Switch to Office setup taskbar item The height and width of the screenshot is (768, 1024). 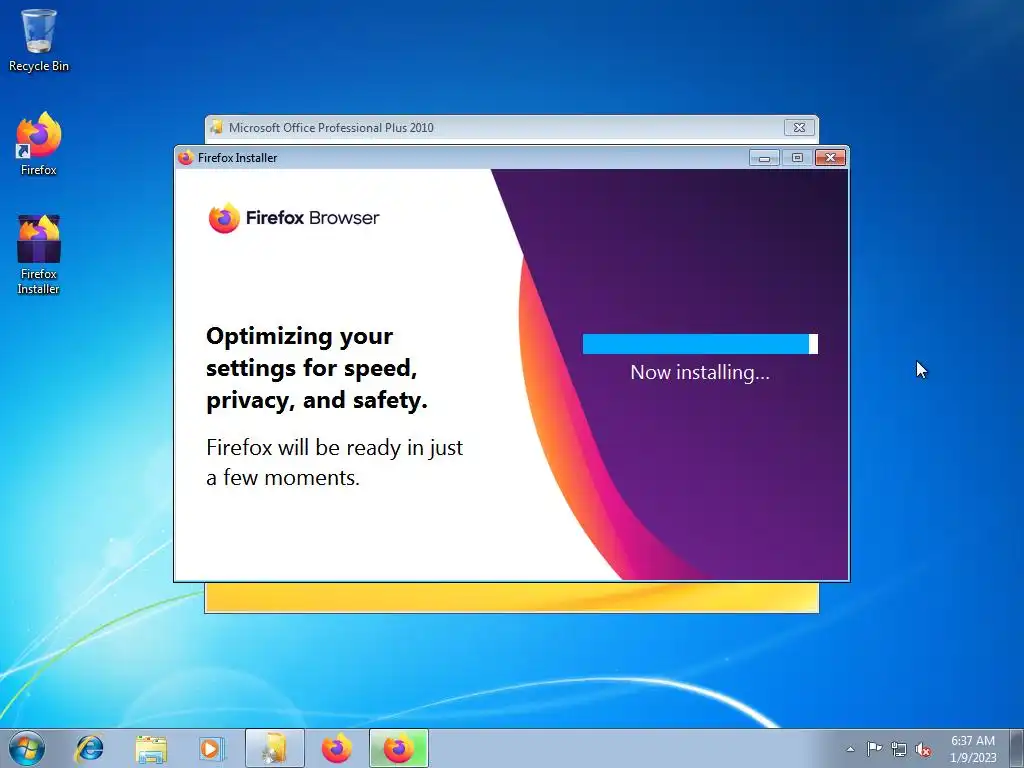274,748
